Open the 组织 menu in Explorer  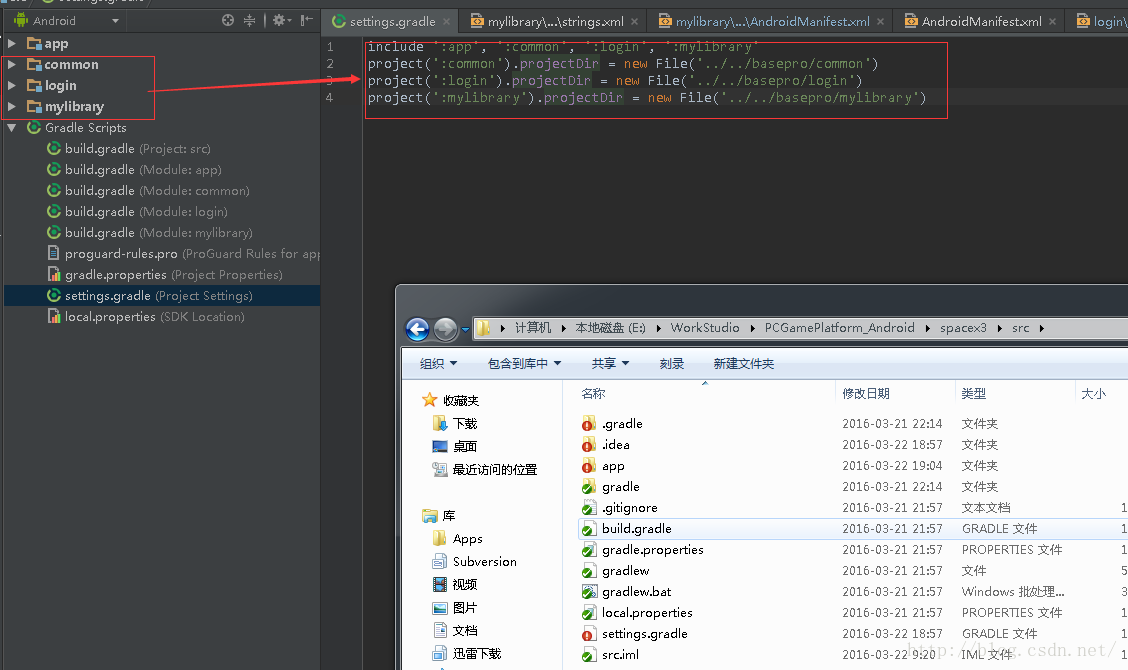coord(438,363)
